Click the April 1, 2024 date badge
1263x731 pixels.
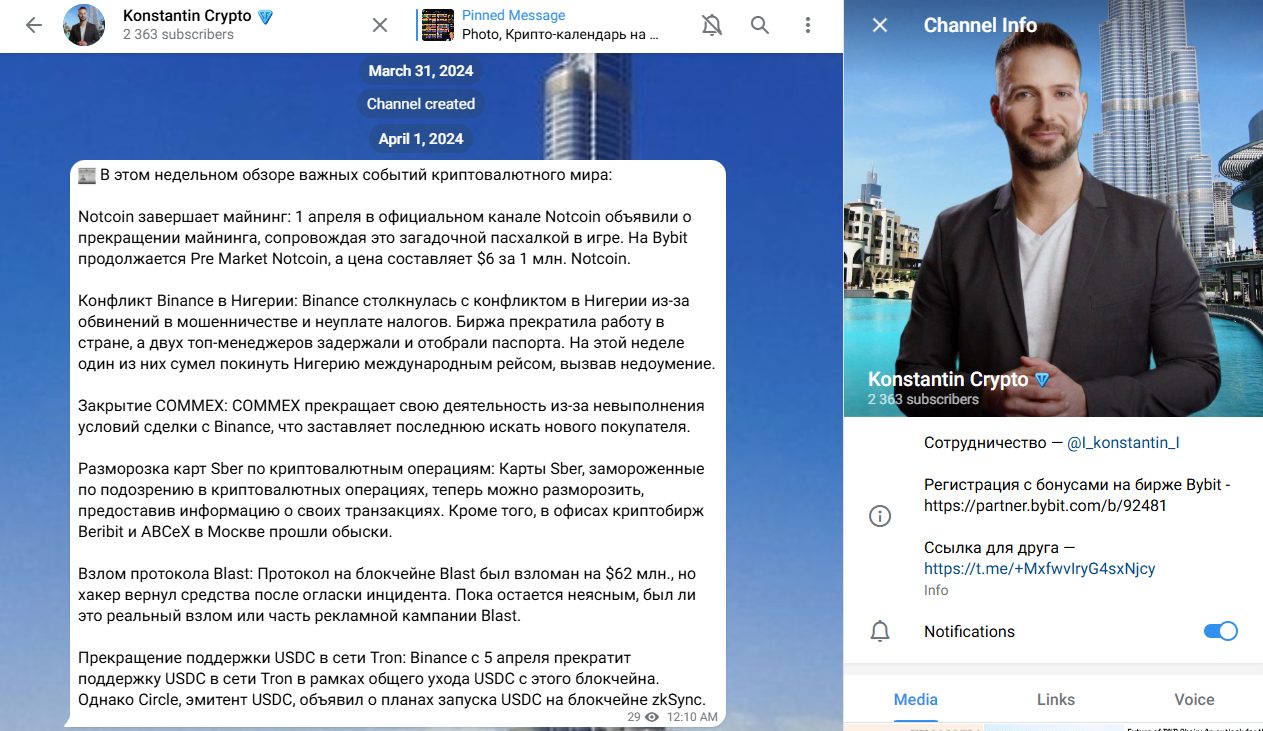point(421,139)
